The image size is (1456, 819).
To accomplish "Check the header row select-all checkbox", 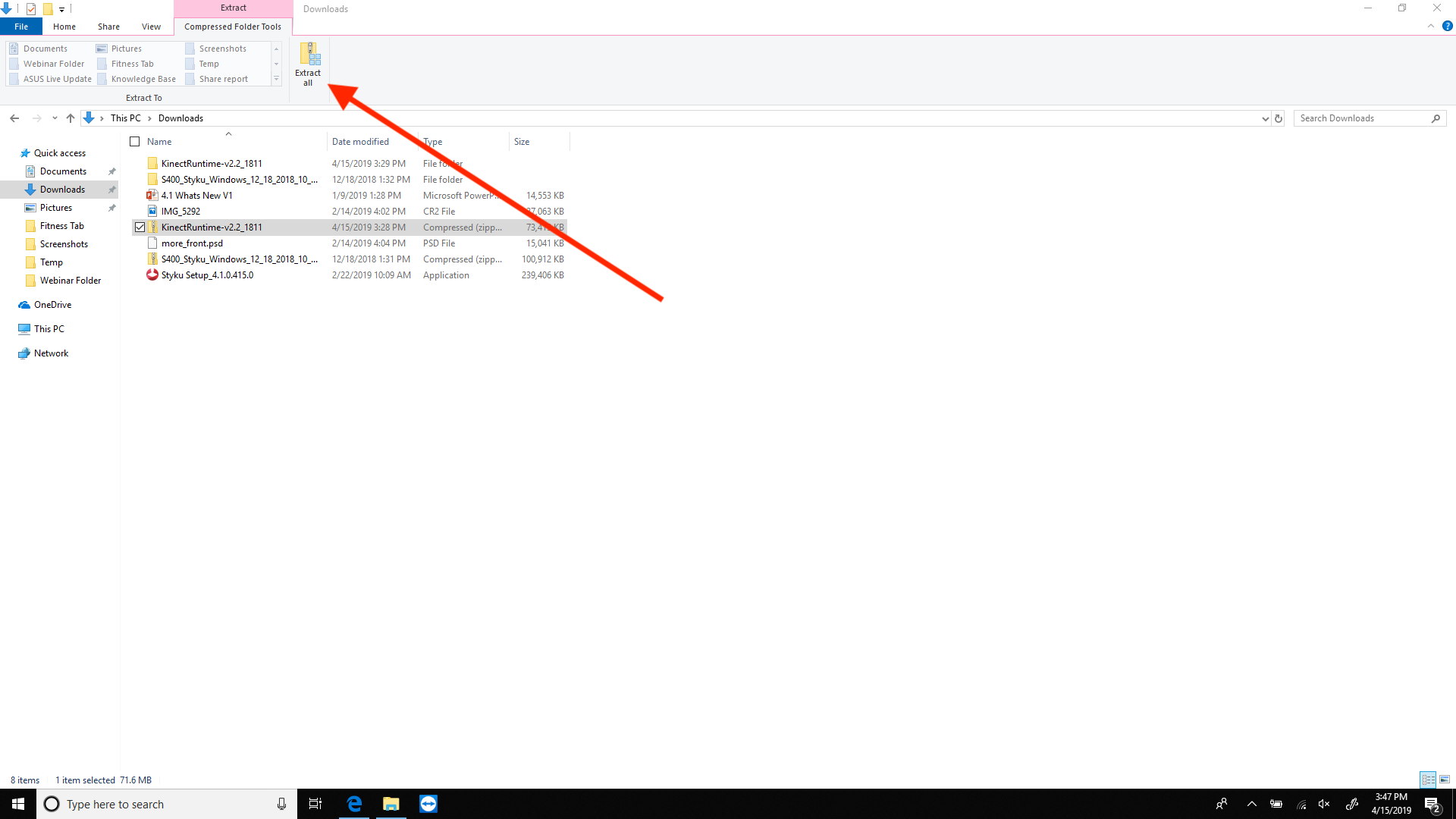I will [135, 141].
